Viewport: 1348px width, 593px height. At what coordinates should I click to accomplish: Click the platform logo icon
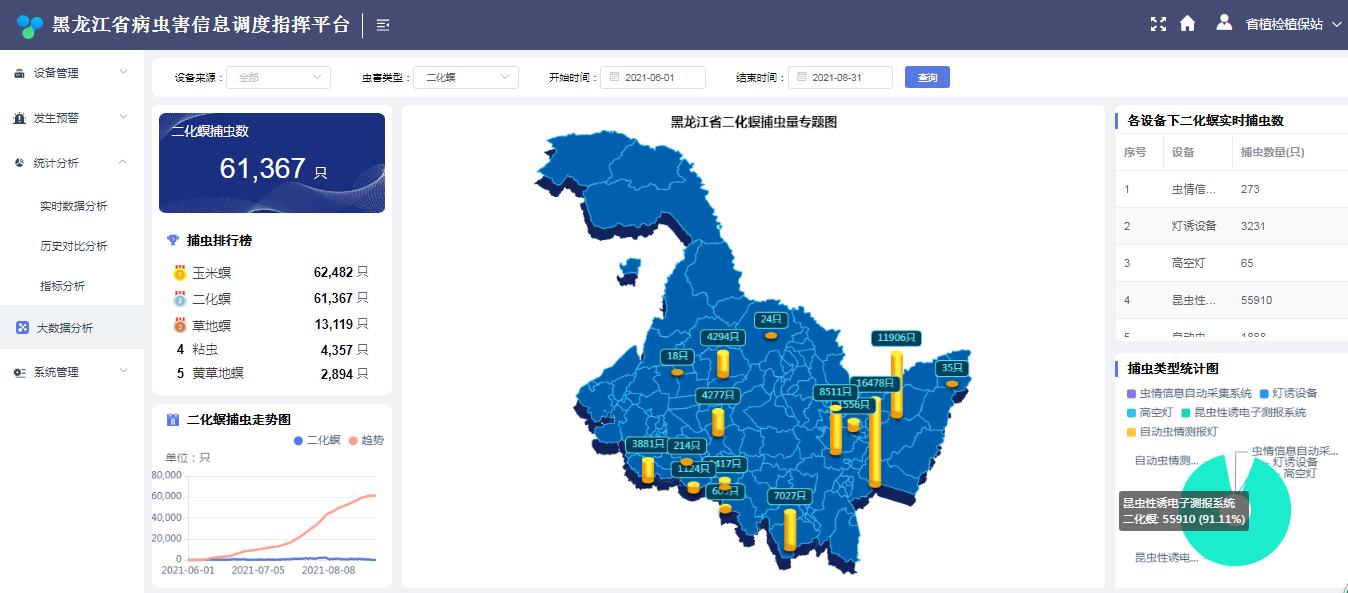[30, 25]
